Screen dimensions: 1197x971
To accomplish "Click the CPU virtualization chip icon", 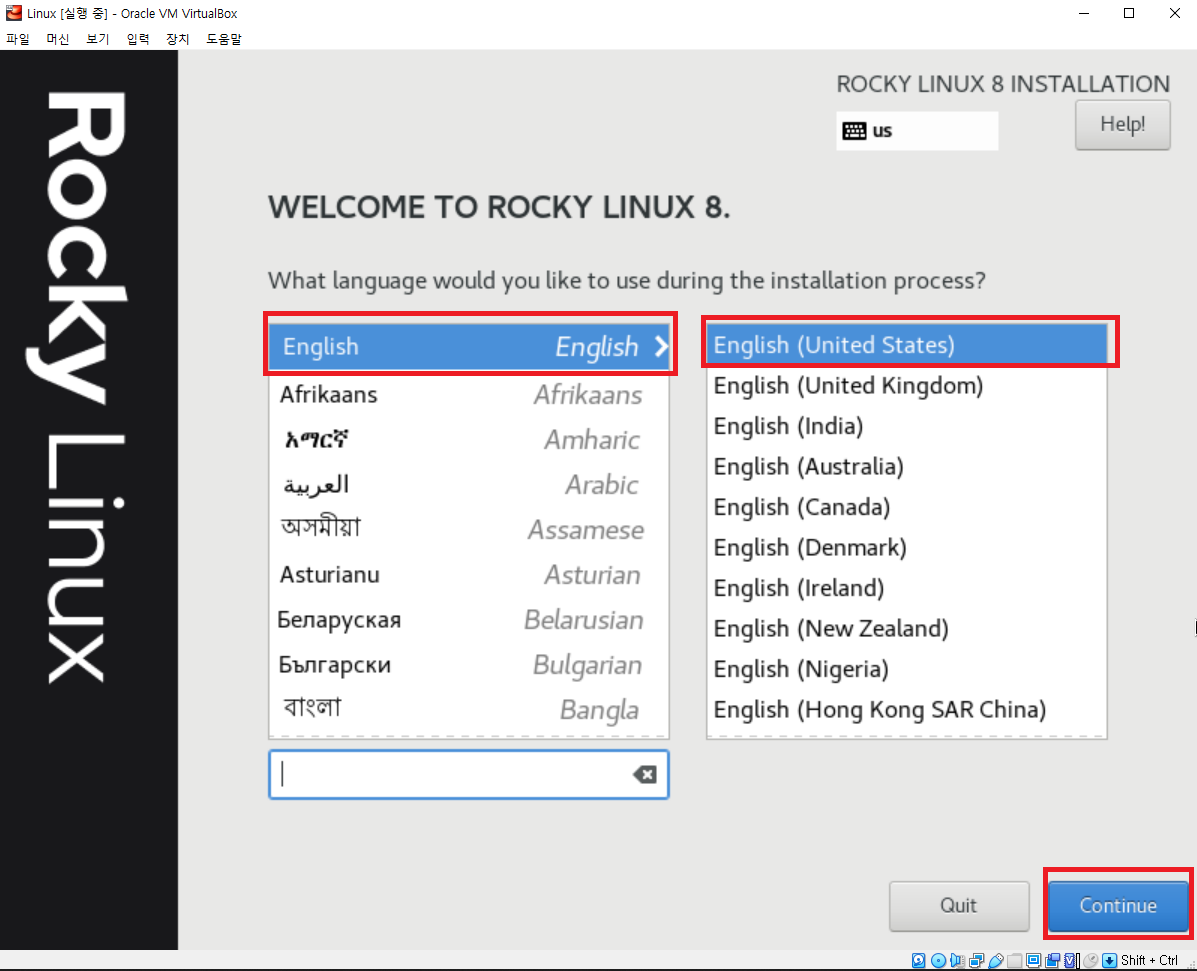I will click(x=1070, y=960).
